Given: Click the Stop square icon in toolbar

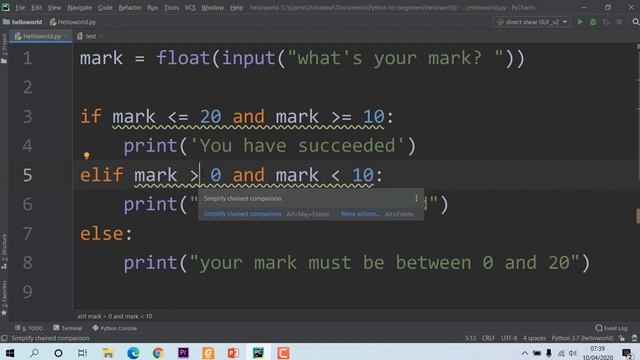Looking at the screenshot, I should pyautogui.click(x=619, y=22).
